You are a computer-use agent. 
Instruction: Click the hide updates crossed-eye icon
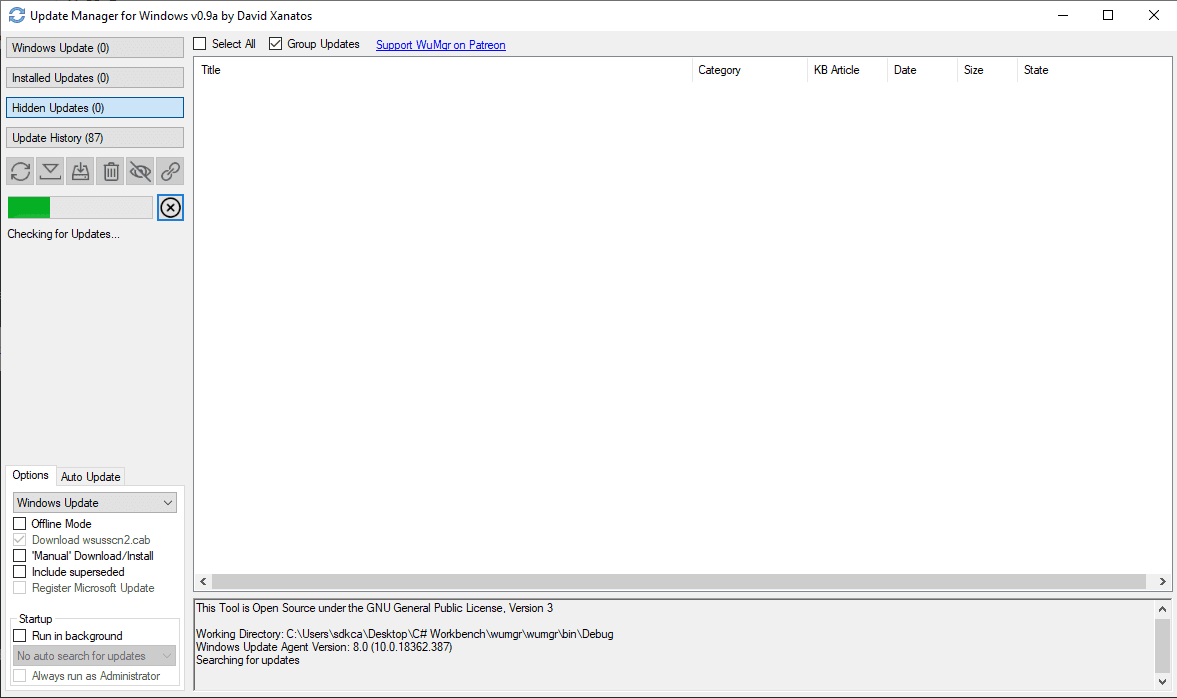click(x=140, y=171)
